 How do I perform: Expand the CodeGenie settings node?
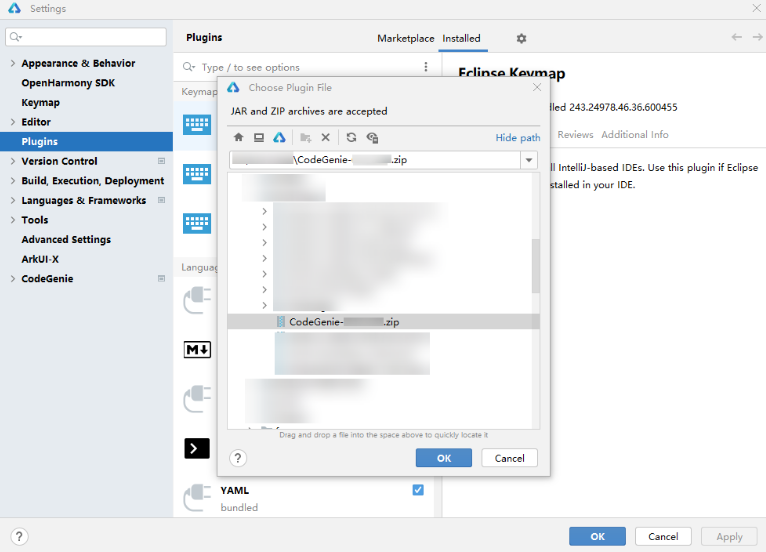pyautogui.click(x=13, y=278)
